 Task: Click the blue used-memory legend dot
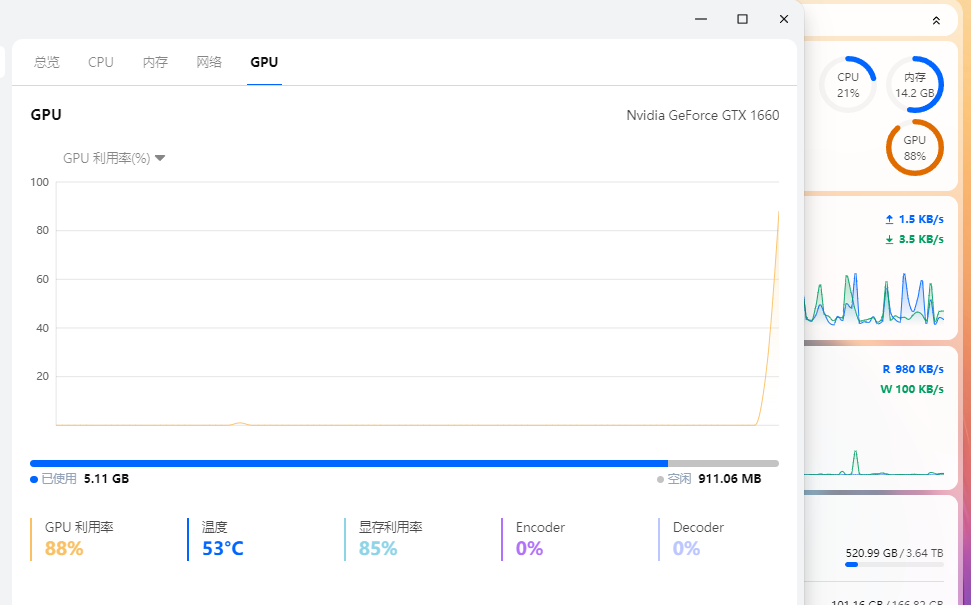click(x=34, y=479)
